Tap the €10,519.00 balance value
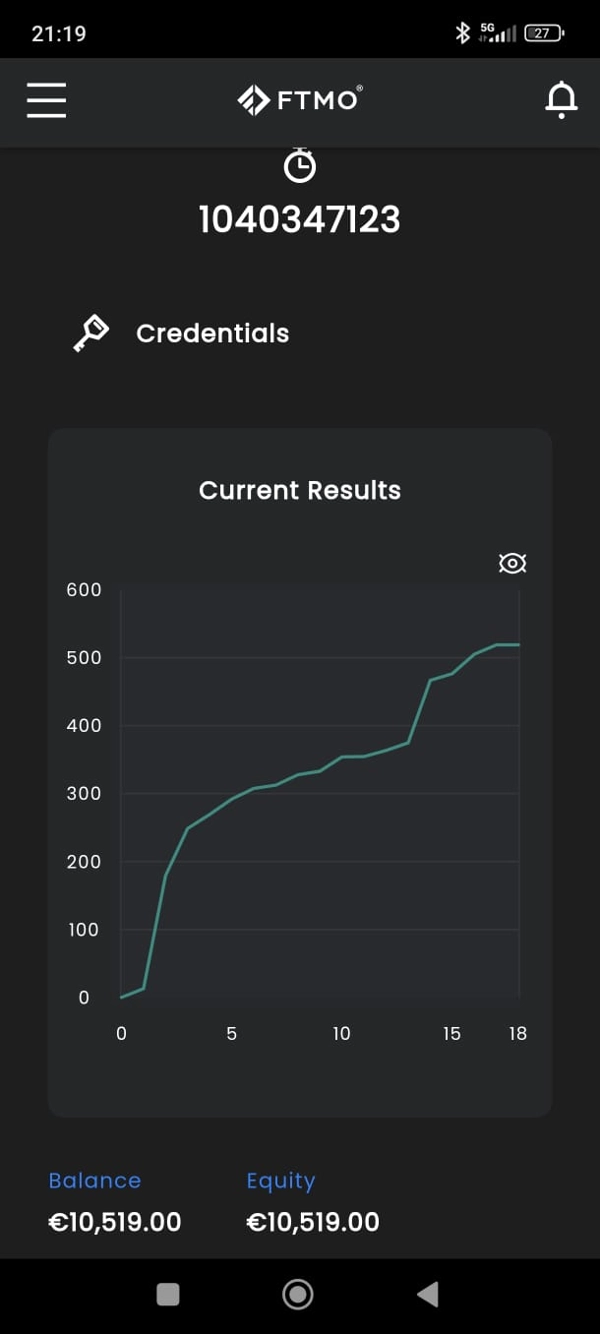The height and width of the screenshot is (1334, 600). click(115, 1222)
